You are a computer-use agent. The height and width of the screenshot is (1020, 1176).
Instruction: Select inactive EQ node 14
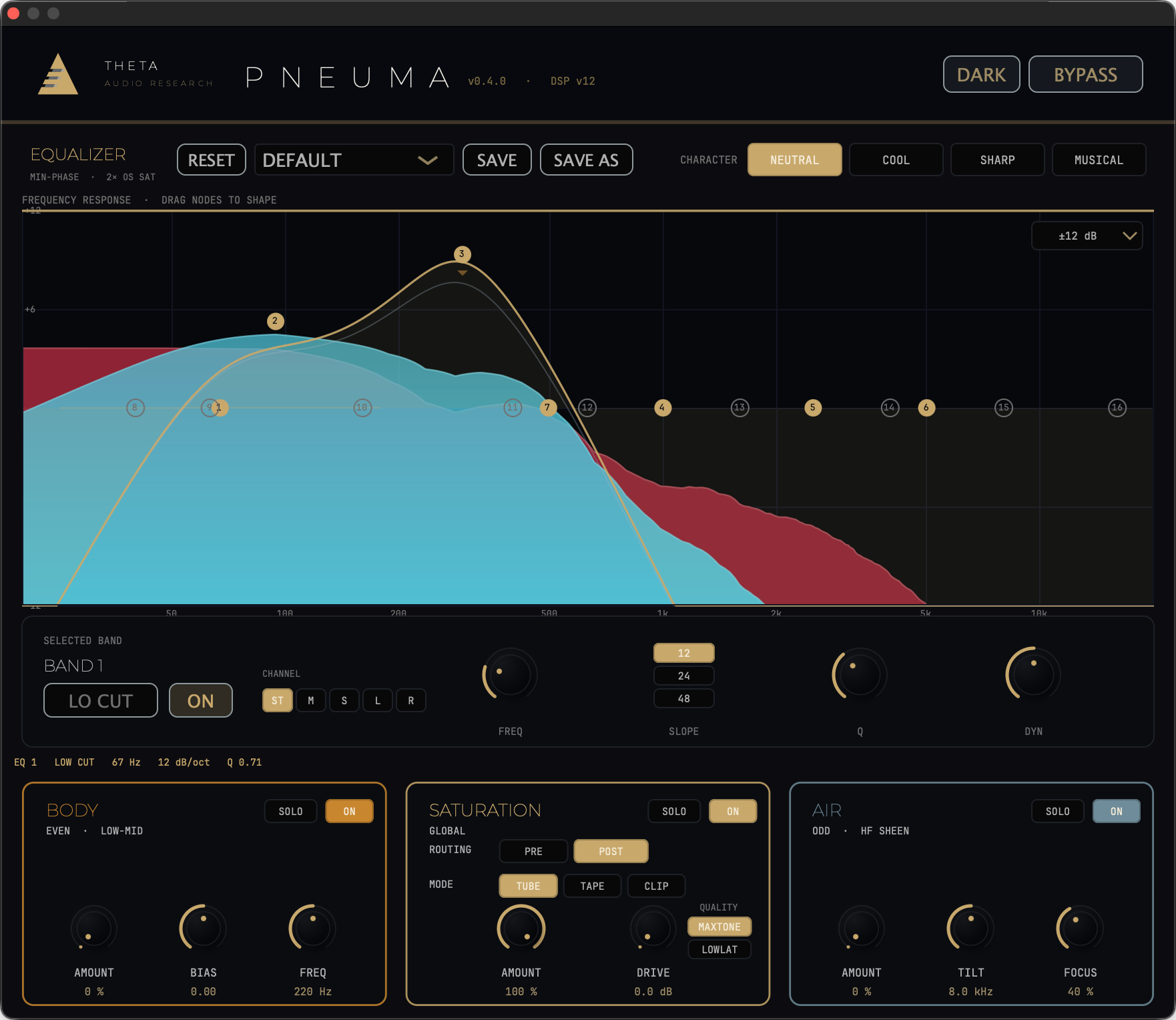click(890, 408)
